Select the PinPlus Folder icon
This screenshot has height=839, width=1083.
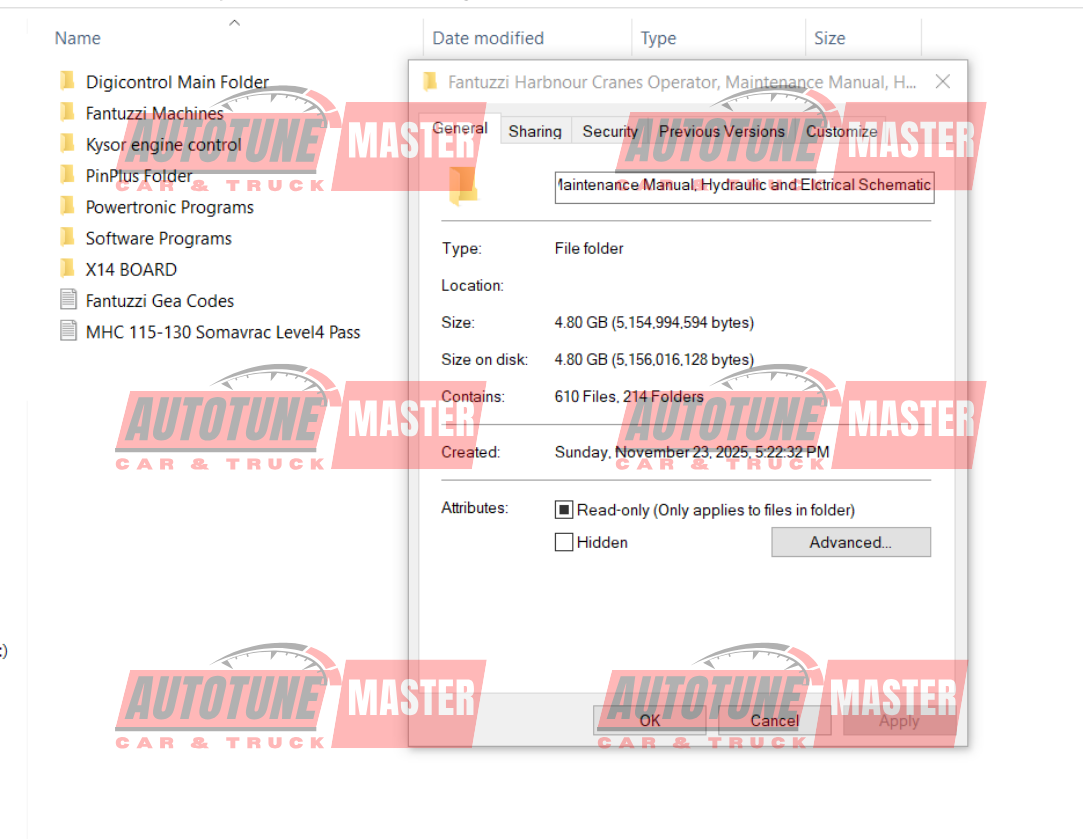pyautogui.click(x=68, y=175)
